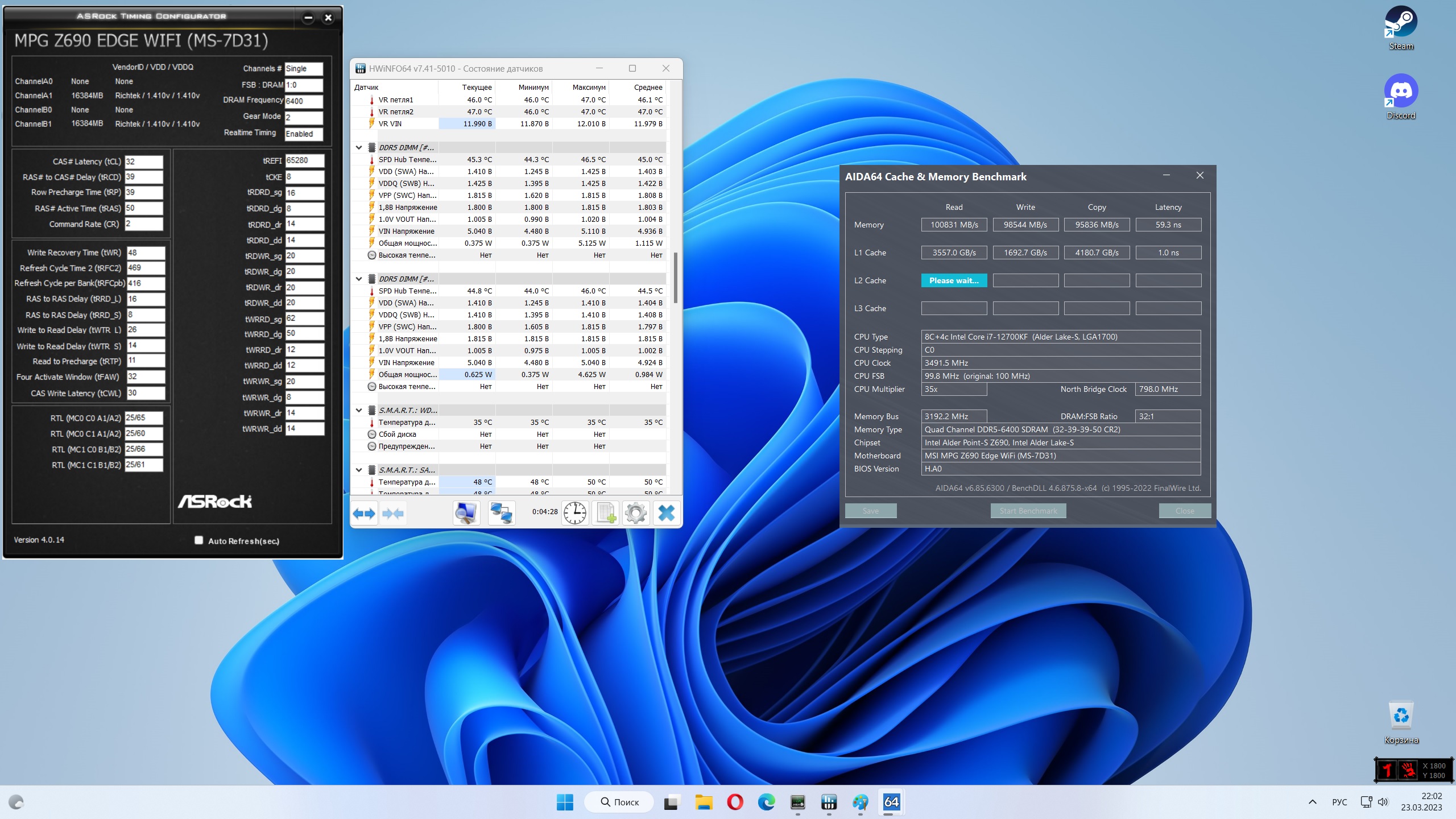Enable Auto Refresh(sec) checkbox

point(198,540)
